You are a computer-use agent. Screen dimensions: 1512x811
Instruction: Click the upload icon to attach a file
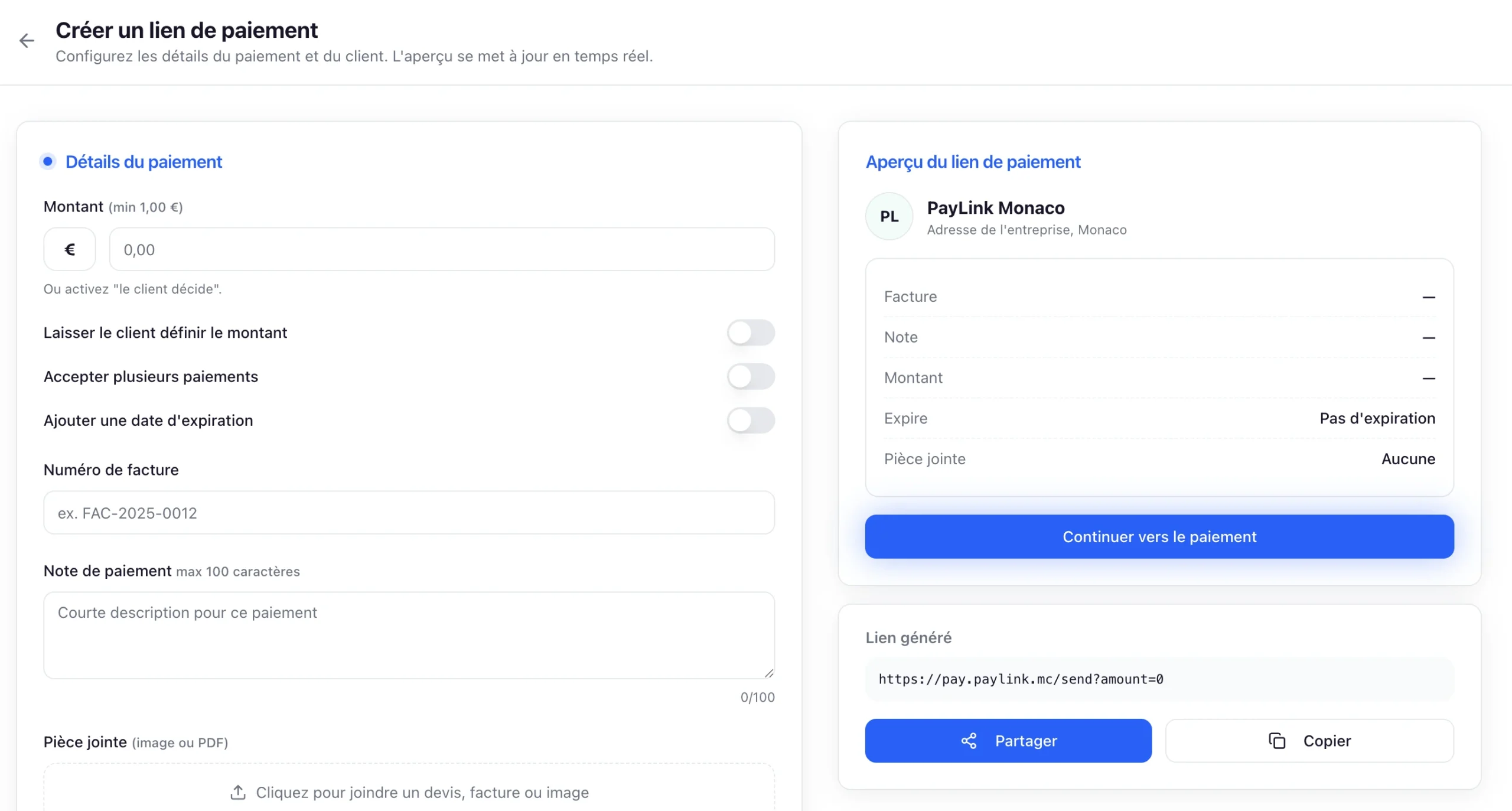238,793
